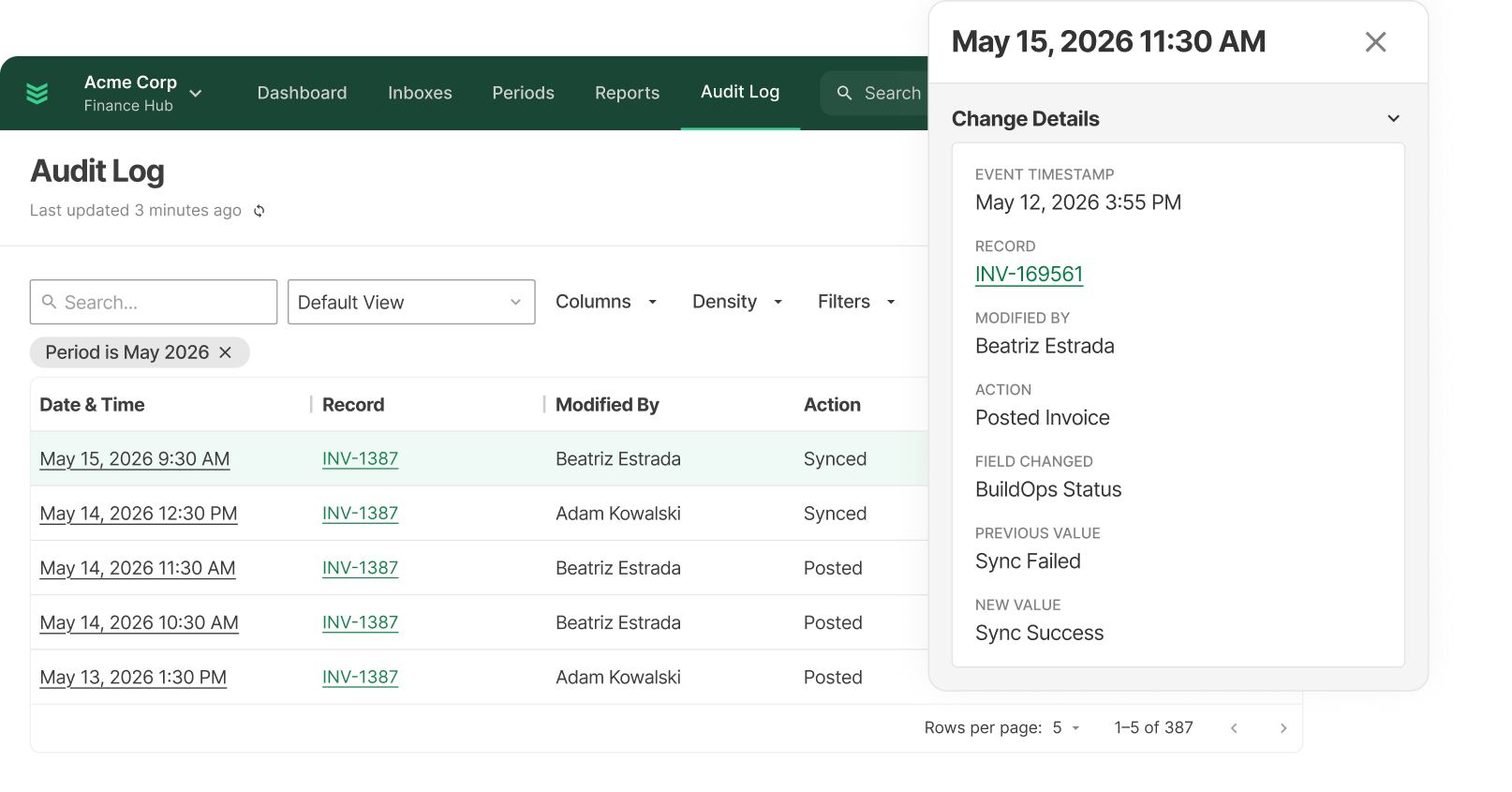Switch to the Periods tab

pyautogui.click(x=523, y=93)
